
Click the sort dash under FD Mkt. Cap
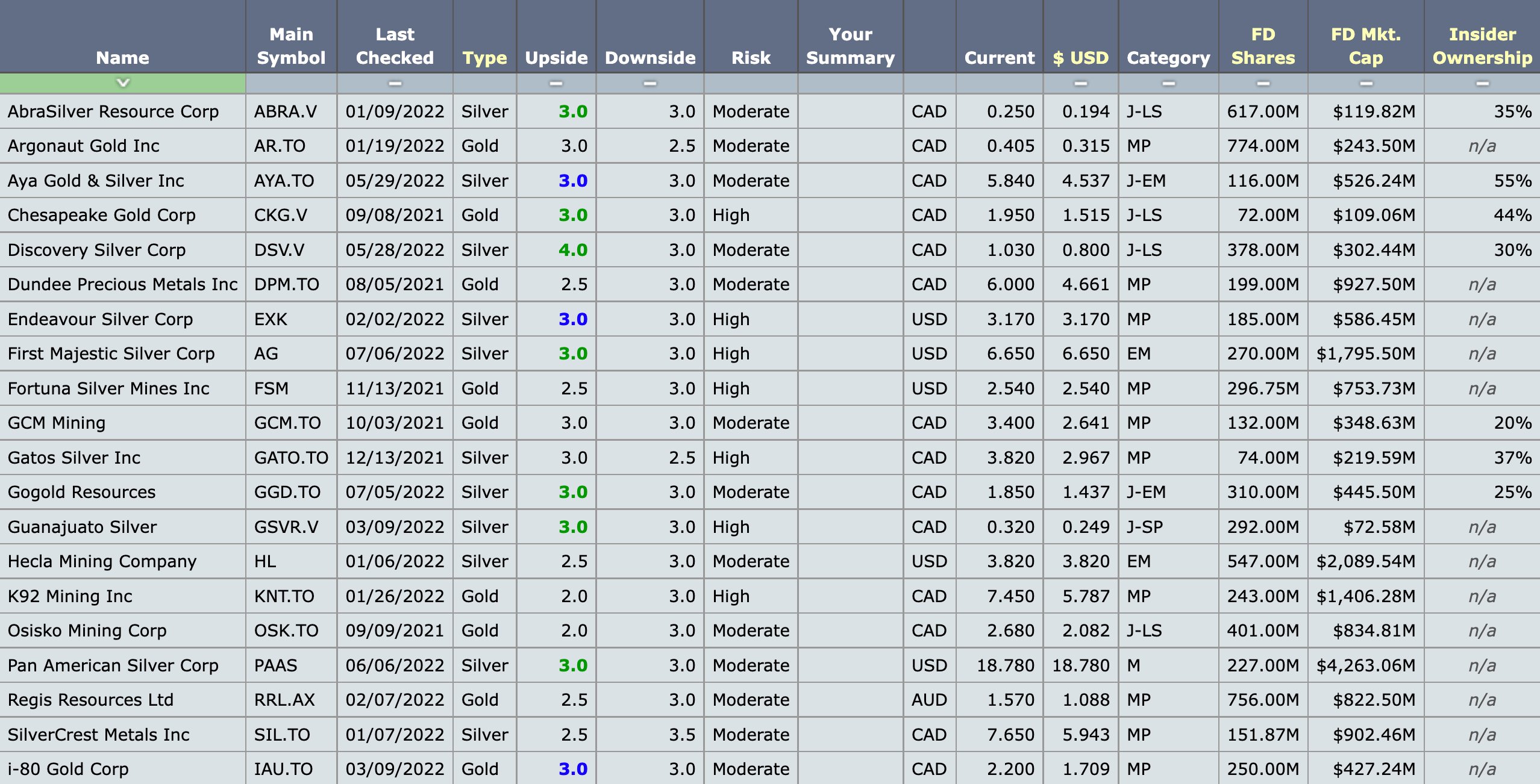(1366, 83)
